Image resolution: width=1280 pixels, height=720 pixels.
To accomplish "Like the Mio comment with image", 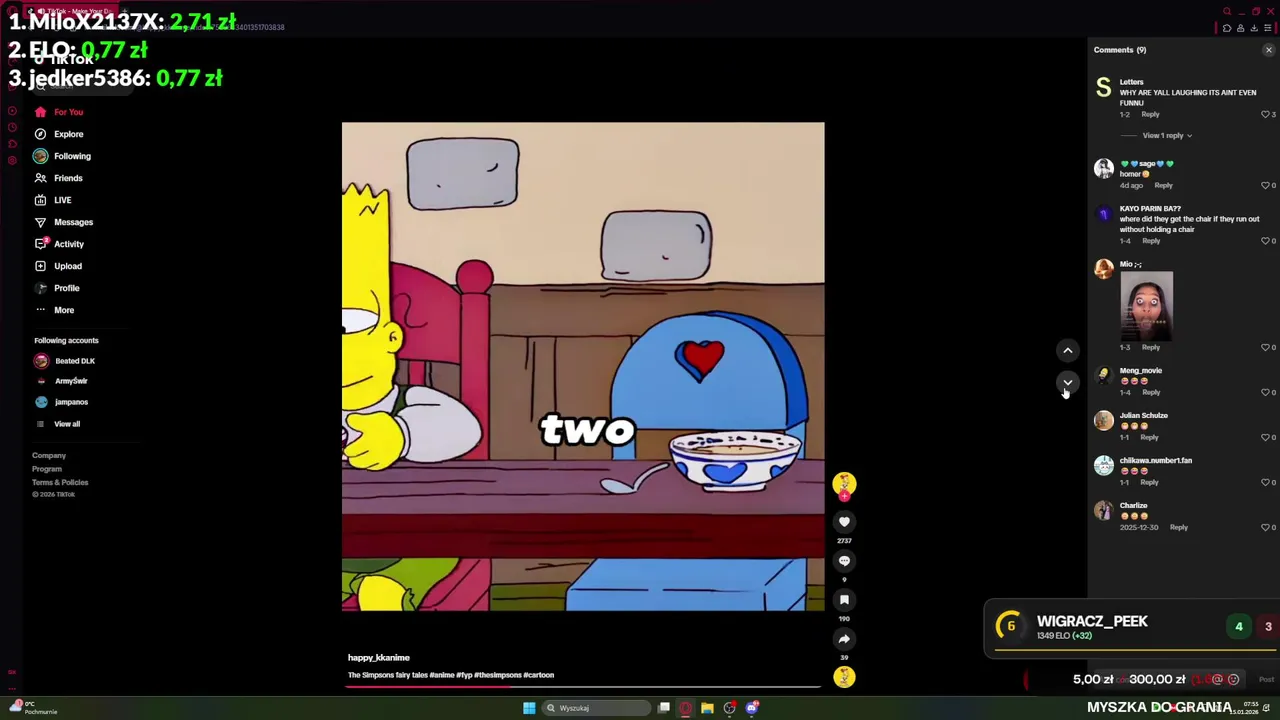I will pyautogui.click(x=1266, y=348).
